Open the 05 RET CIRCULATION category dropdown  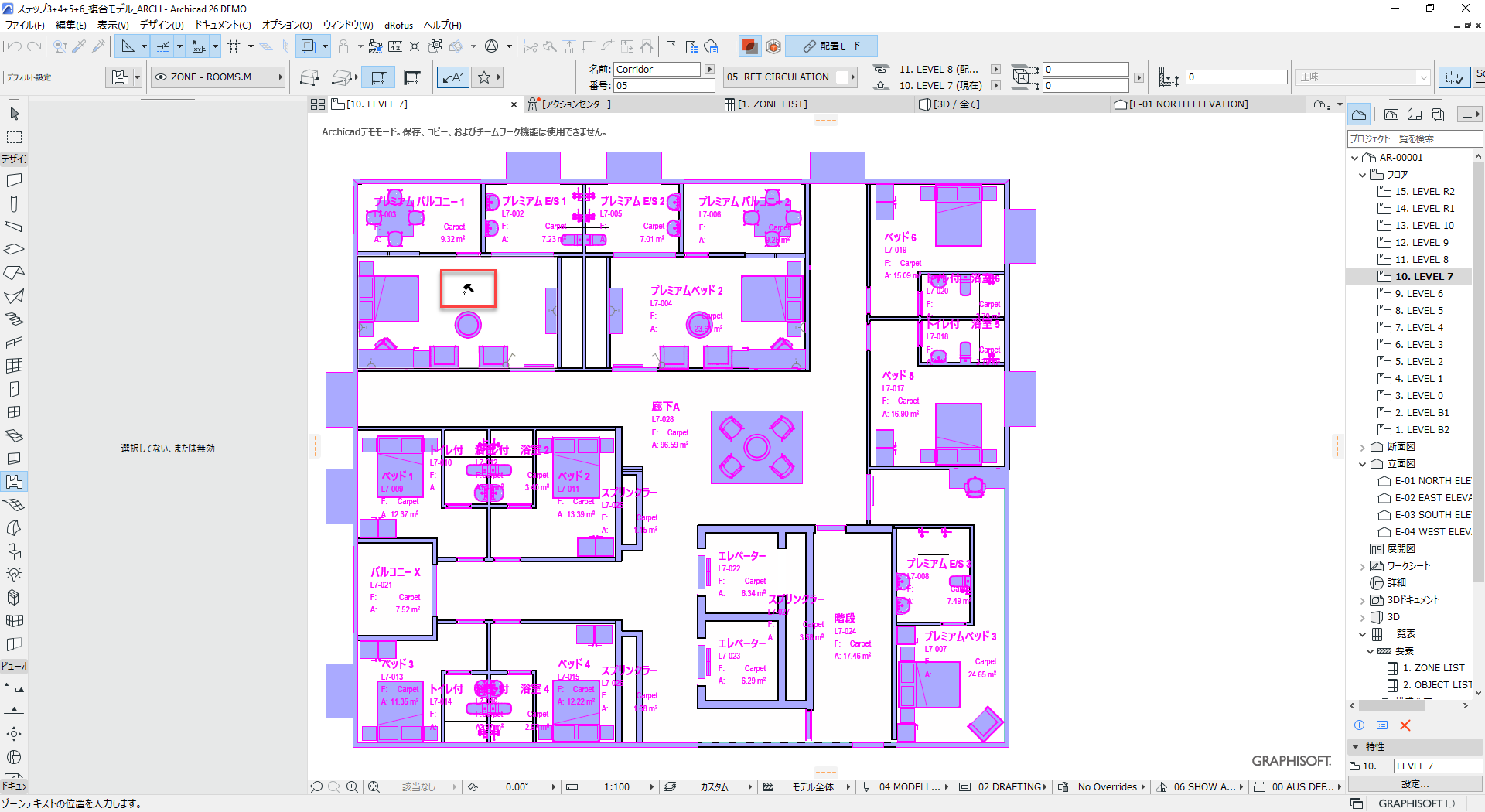(x=790, y=77)
